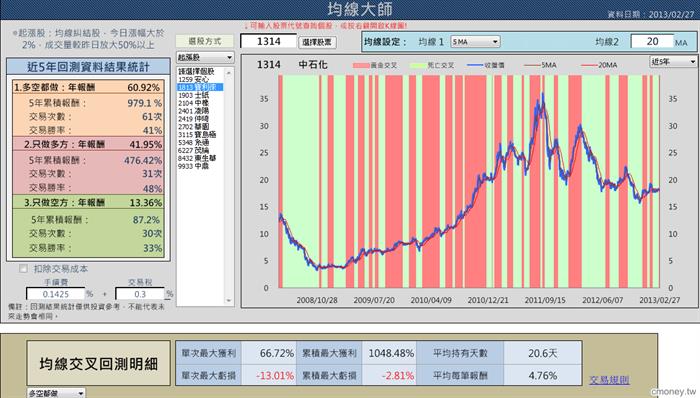The width and height of the screenshot is (700, 398).
Task: Expand the 5MA moving average dropdown
Action: [475, 41]
